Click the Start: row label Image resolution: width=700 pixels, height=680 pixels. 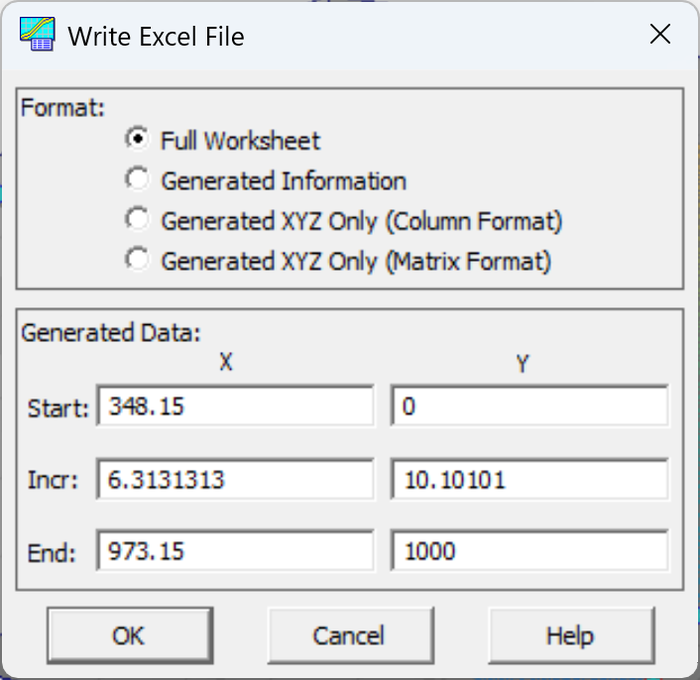58,409
